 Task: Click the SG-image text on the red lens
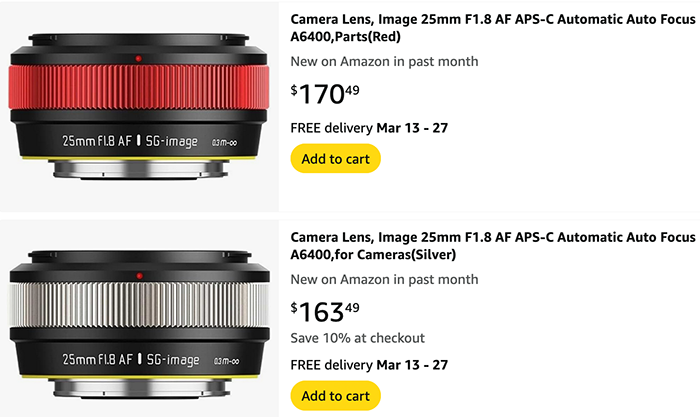[x=171, y=142]
